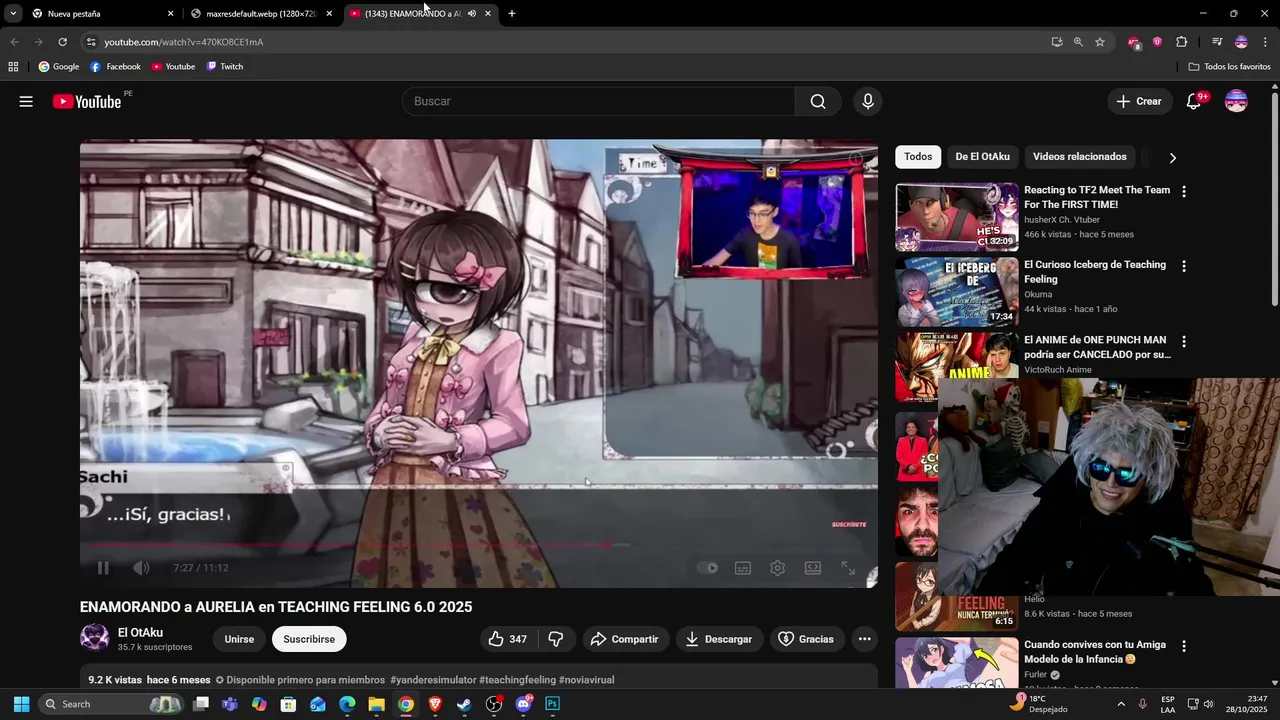1280x720 pixels.
Task: Switch to the Nueva pestaña tab
Action: (103, 14)
